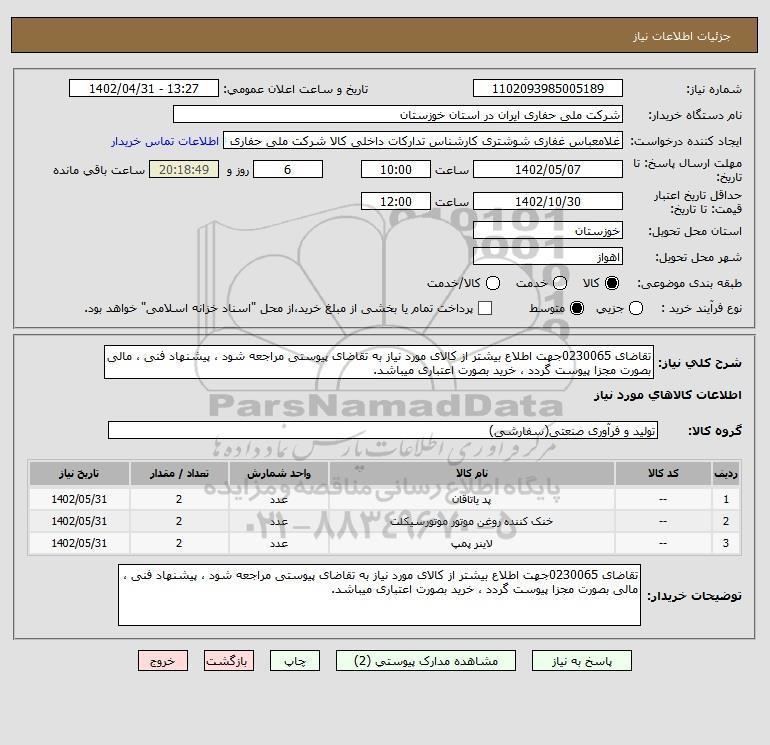The height and width of the screenshot is (745, 770).
Task: Click the row number 3 cell
Action: click(726, 544)
